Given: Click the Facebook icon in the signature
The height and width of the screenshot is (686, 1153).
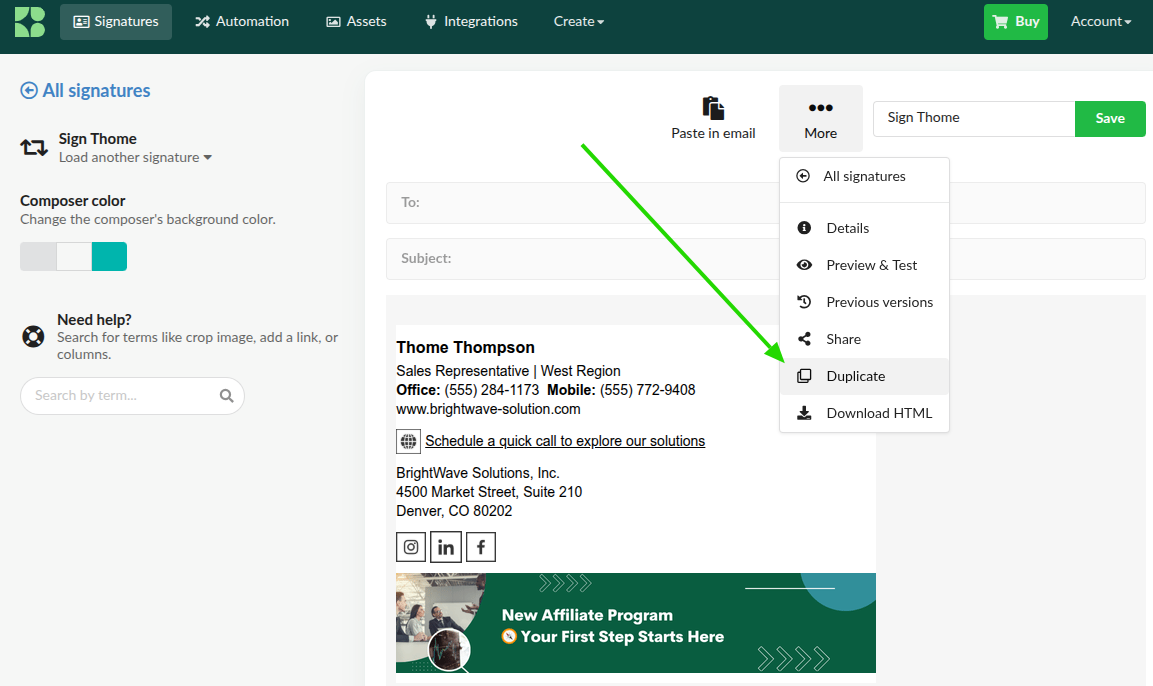Looking at the screenshot, I should tap(481, 547).
